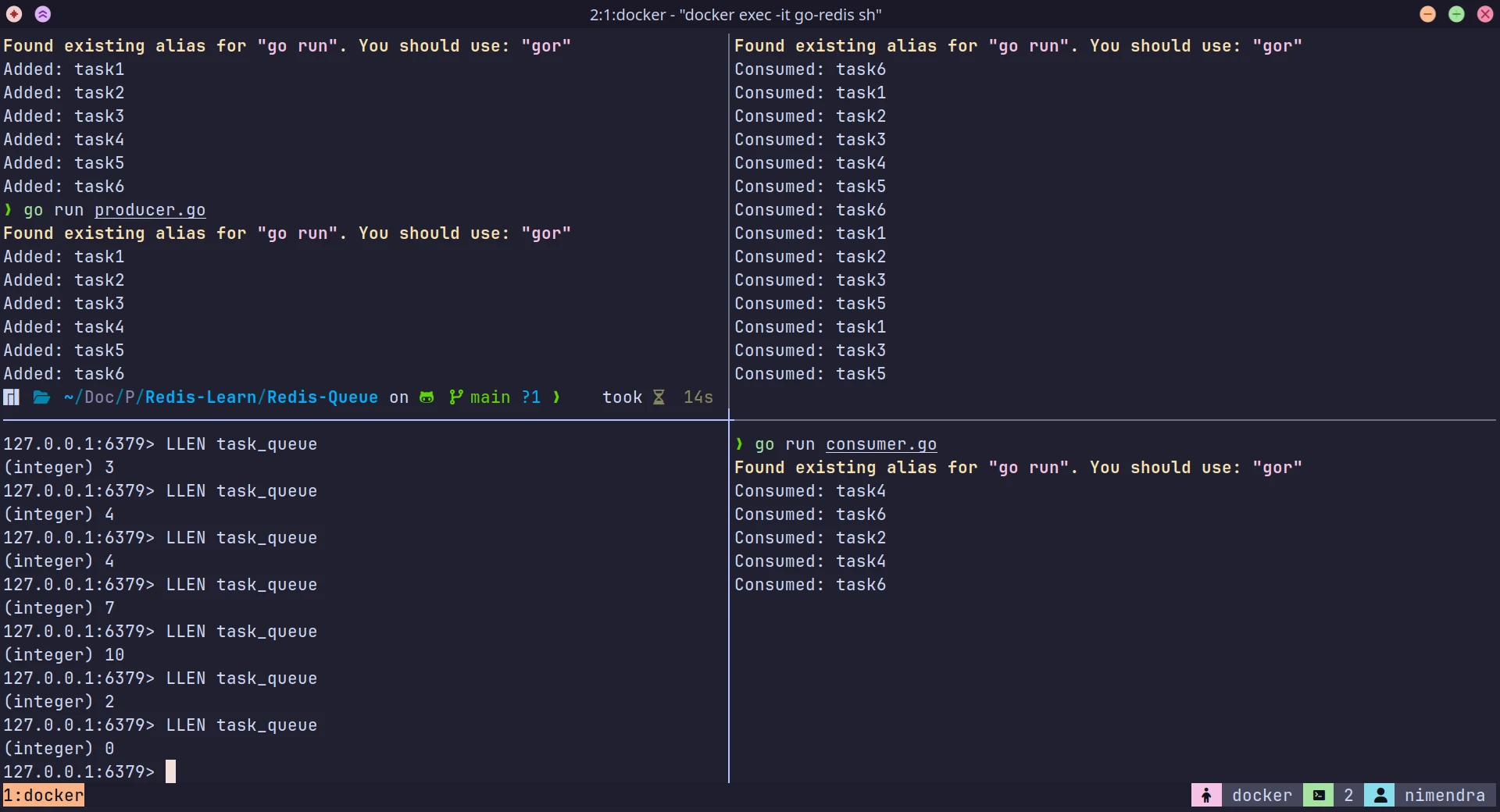Screen dimensions: 1500x812
Task: Click the git branch icon before main
Action: click(456, 397)
